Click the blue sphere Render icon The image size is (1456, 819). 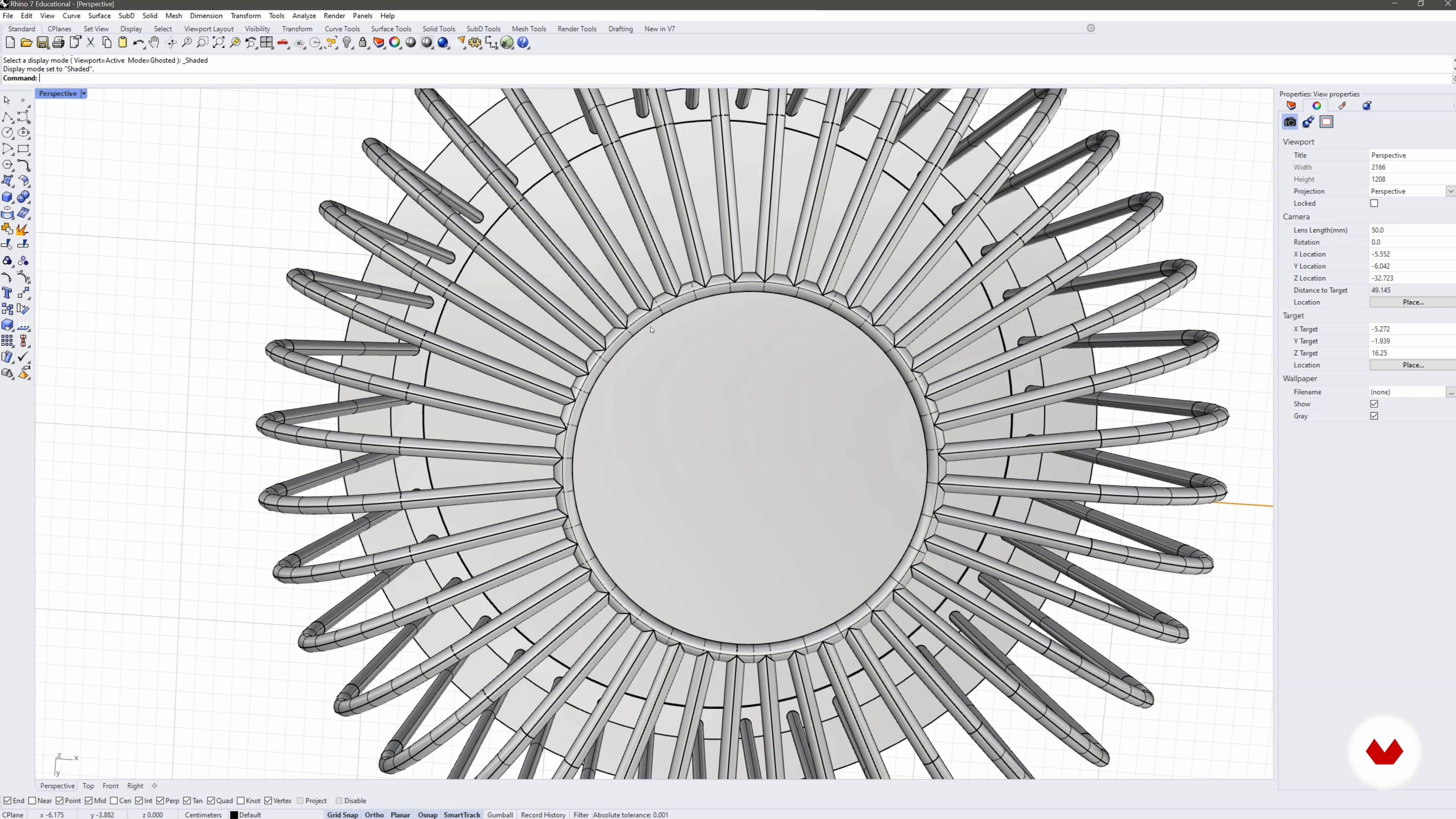point(443,42)
